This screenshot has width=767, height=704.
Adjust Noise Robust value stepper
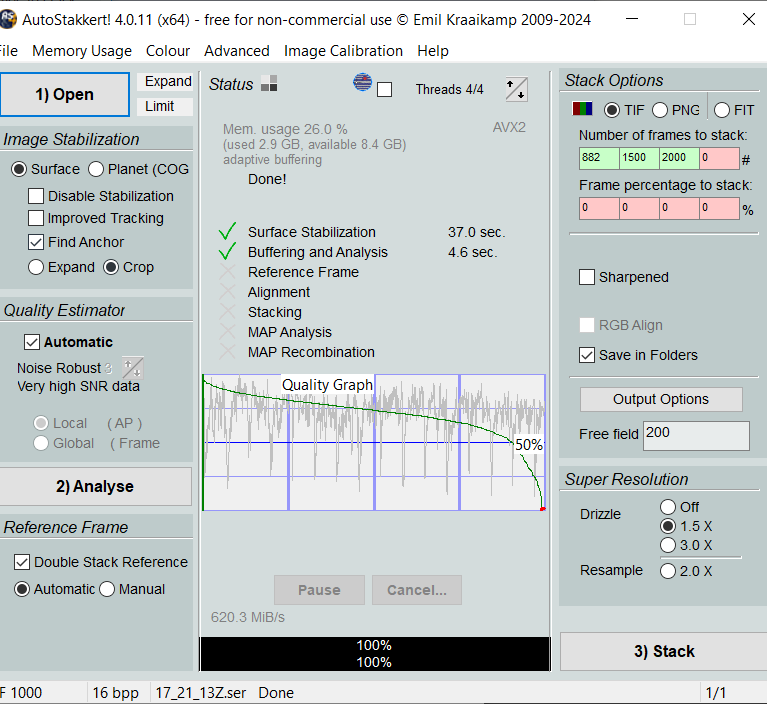click(x=133, y=368)
